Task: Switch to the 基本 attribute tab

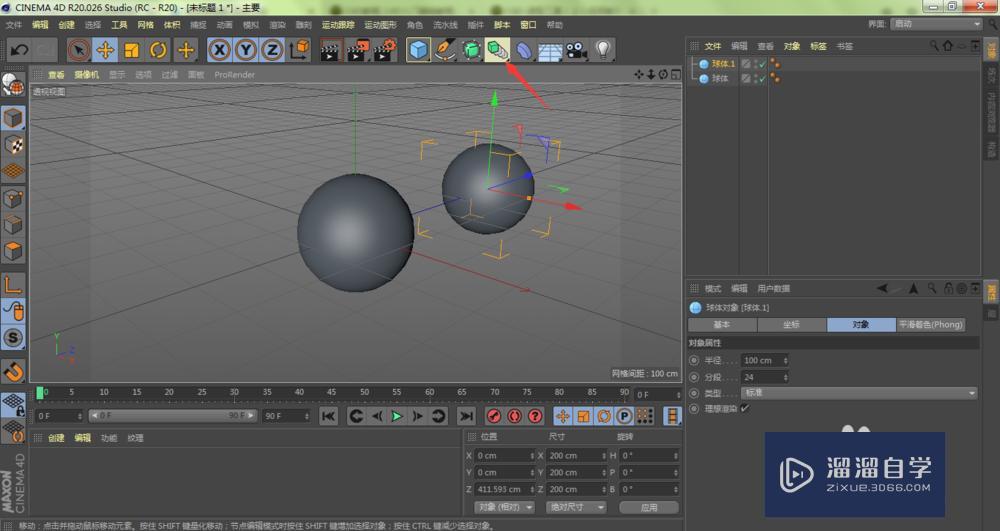Action: 722,324
